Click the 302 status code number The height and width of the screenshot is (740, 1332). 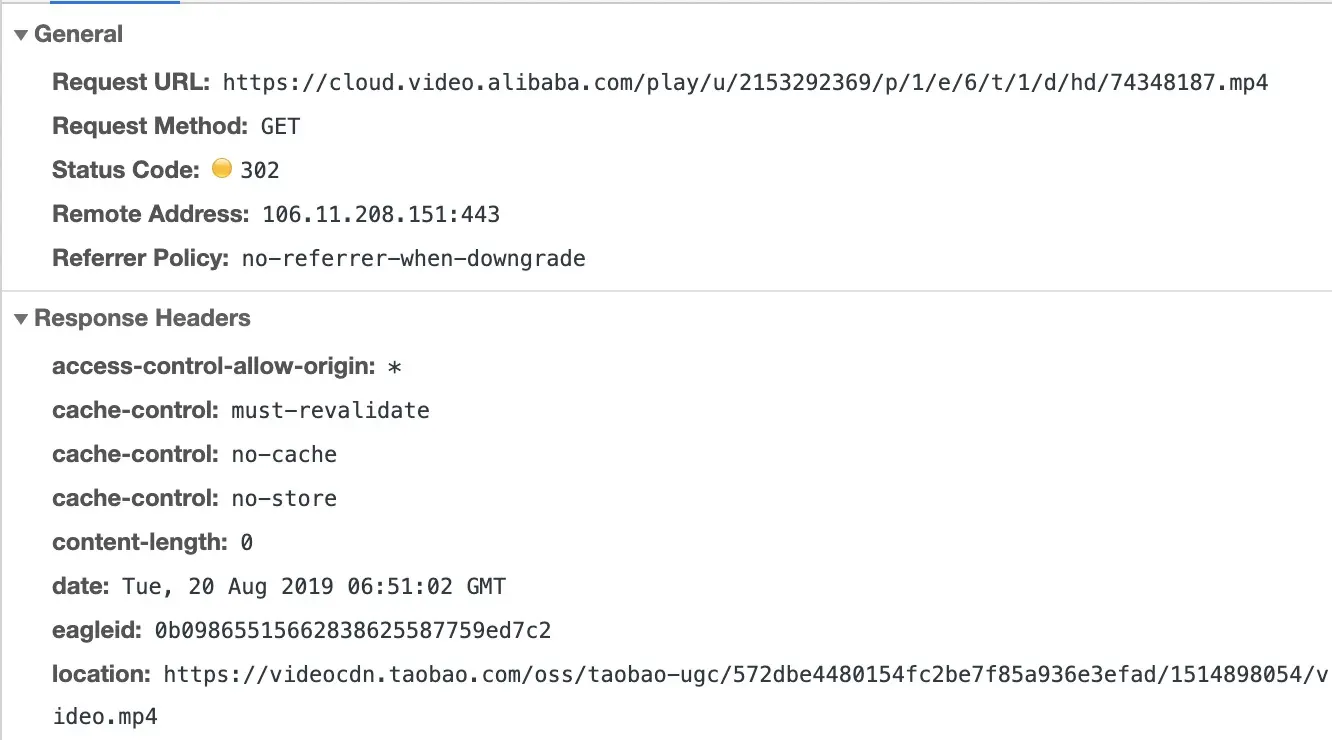[x=260, y=170]
